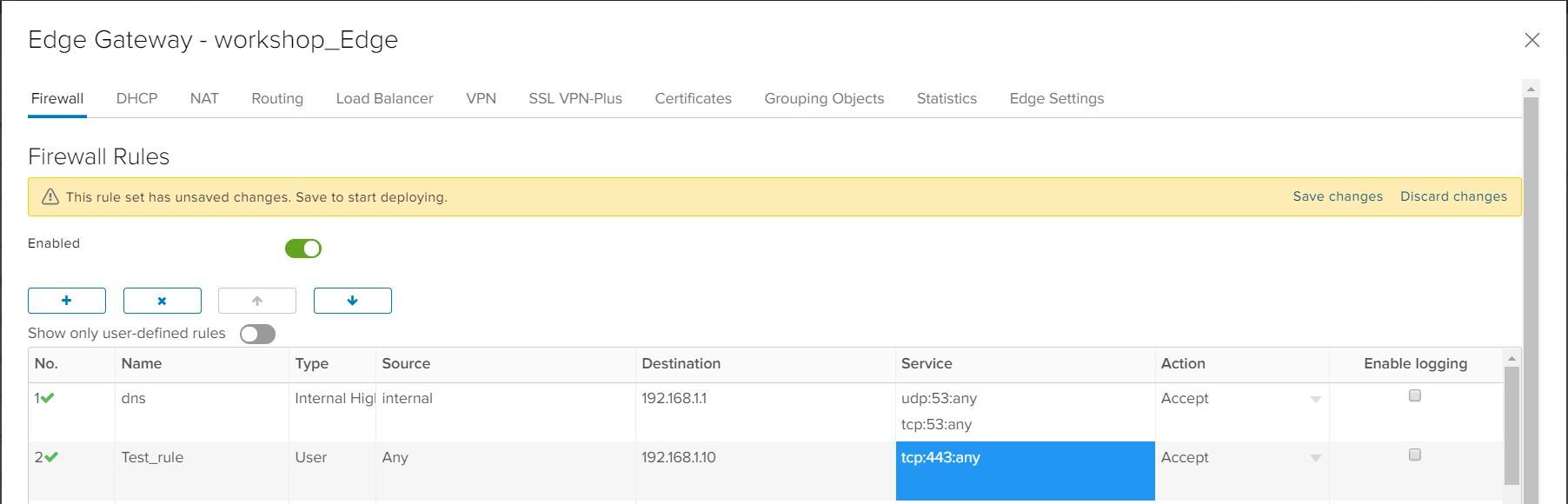1568x504 pixels.
Task: Add a new firewall rule with plus button
Action: 67,301
